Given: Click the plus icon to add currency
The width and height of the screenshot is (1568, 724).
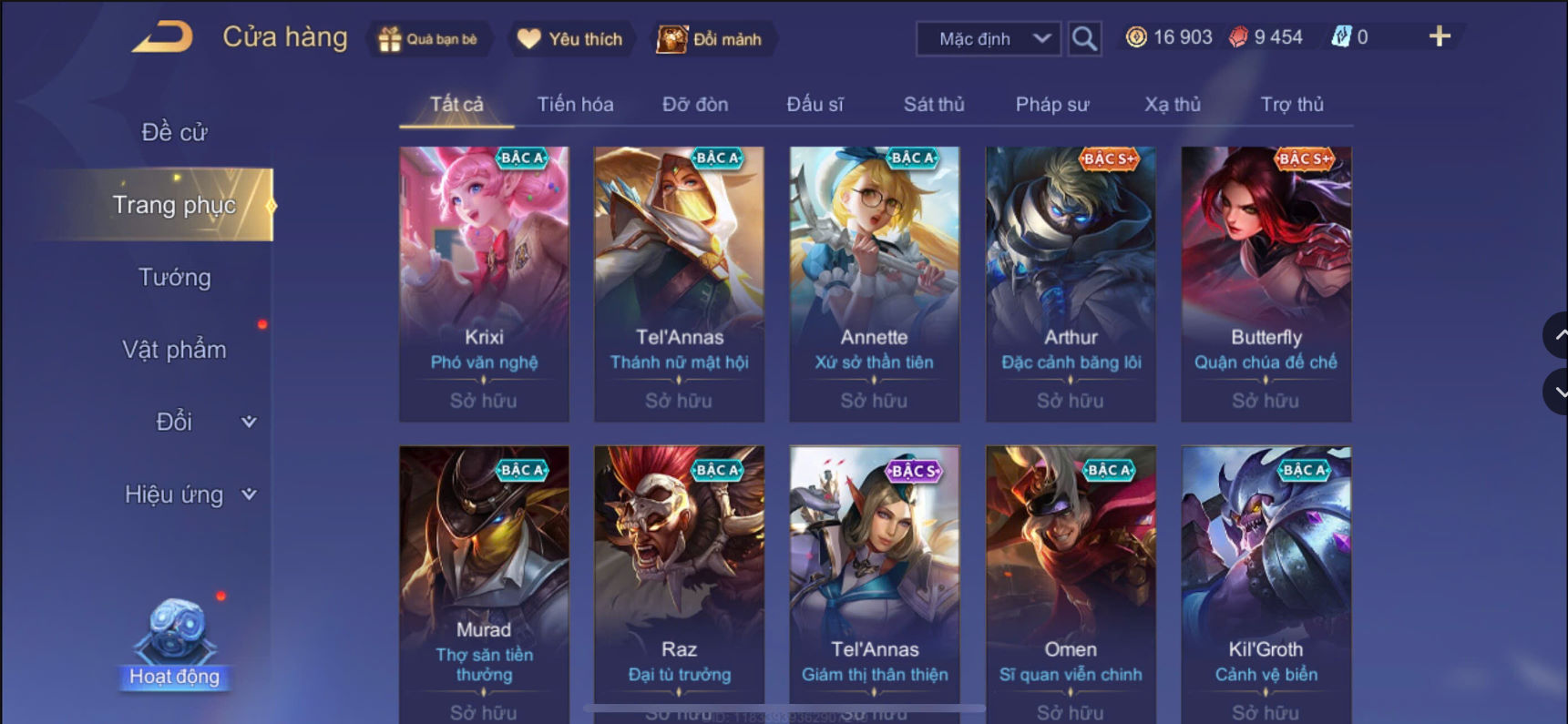Looking at the screenshot, I should [x=1440, y=36].
